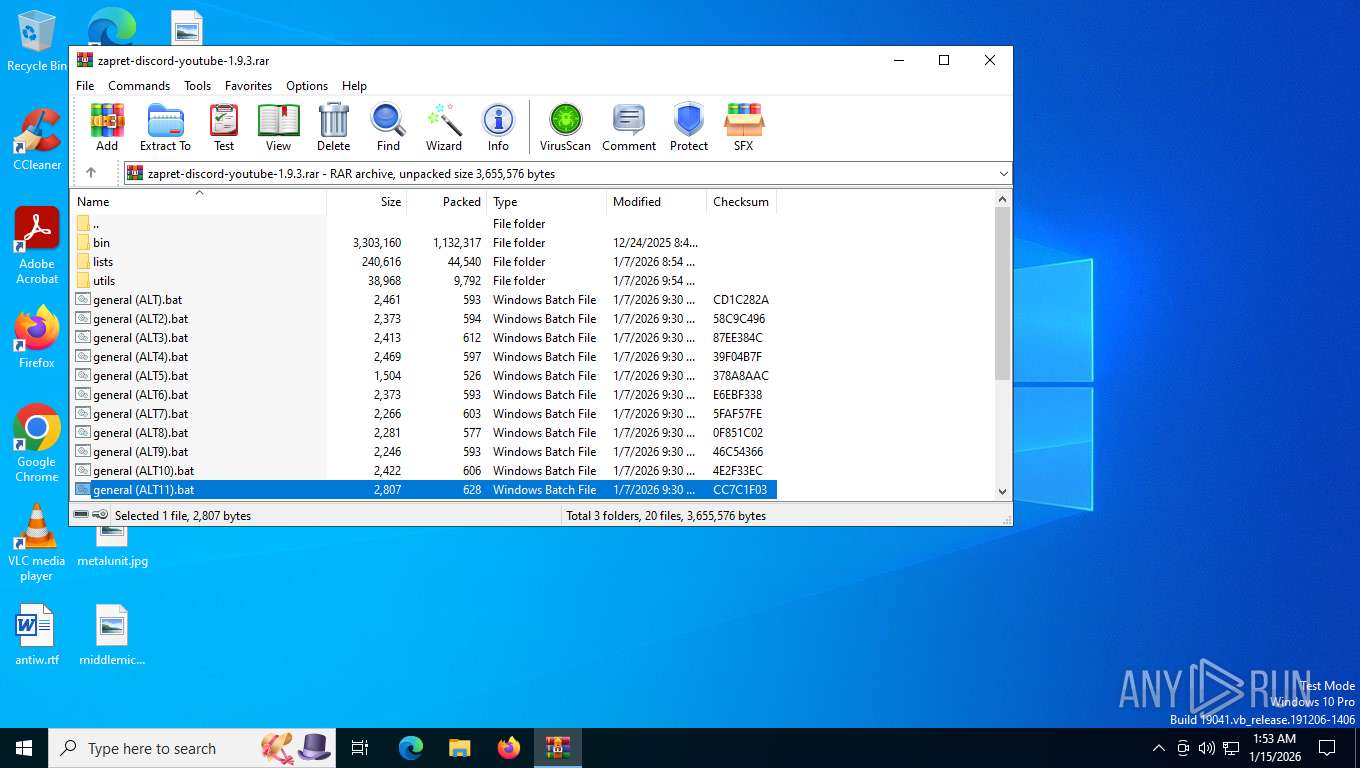The image size is (1360, 768).
Task: Open Adobe Acrobat desktop shortcut
Action: (x=37, y=246)
